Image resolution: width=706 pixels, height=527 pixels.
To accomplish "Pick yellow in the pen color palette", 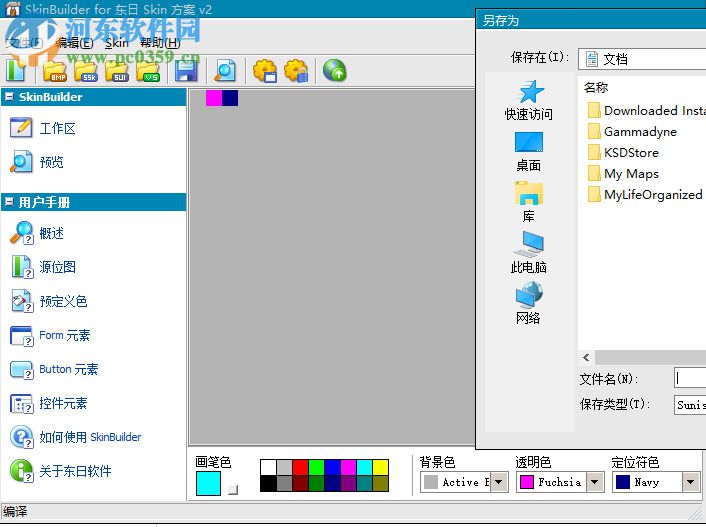I will tap(380, 468).
